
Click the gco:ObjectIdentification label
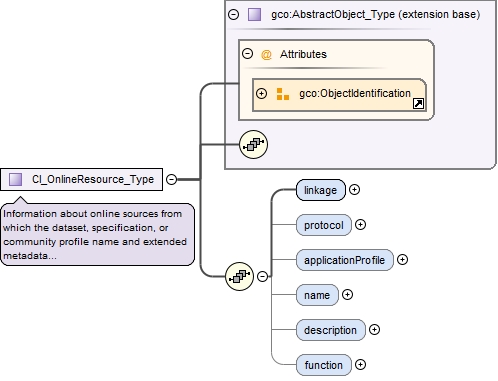pos(355,93)
